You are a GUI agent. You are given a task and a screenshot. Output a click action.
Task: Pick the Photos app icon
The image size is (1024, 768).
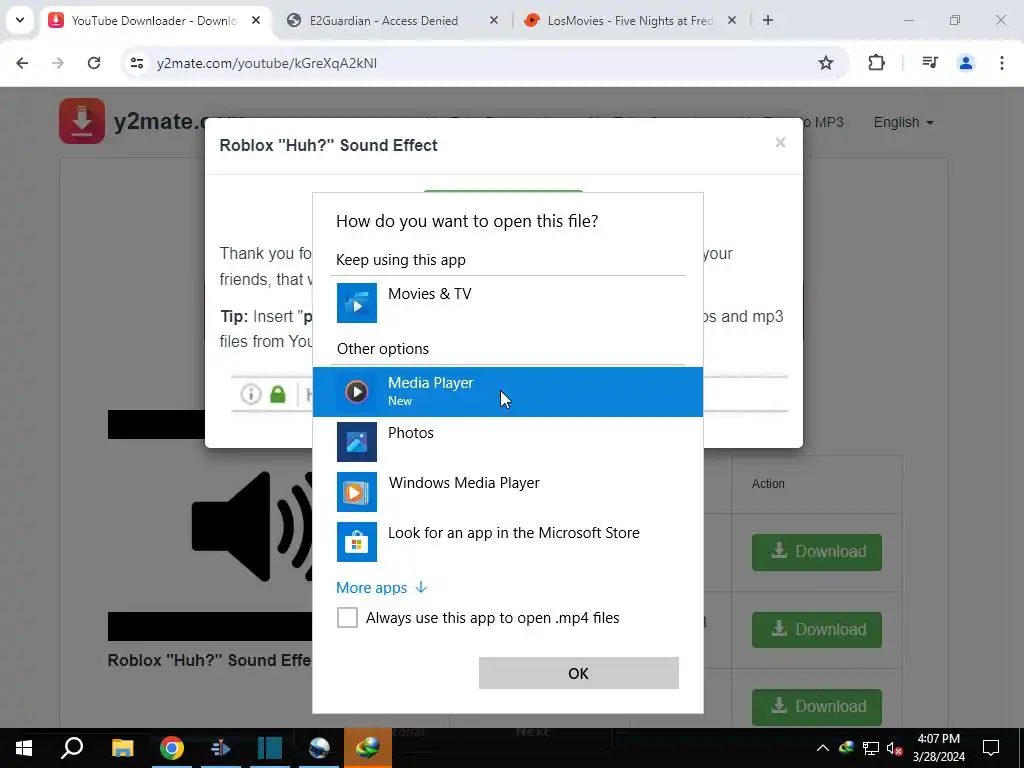(x=357, y=442)
